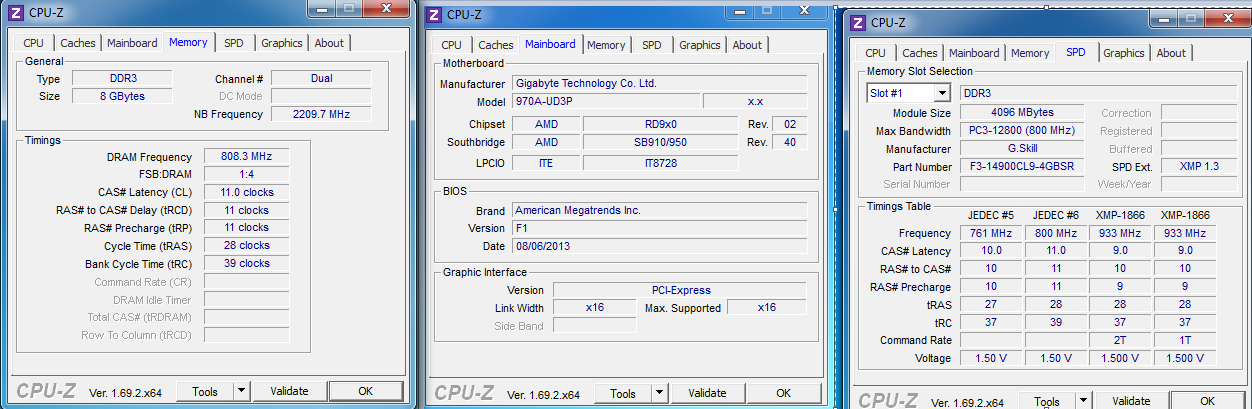Open the CPU tab in the SPD window
1252x409 pixels.
pyautogui.click(x=875, y=53)
